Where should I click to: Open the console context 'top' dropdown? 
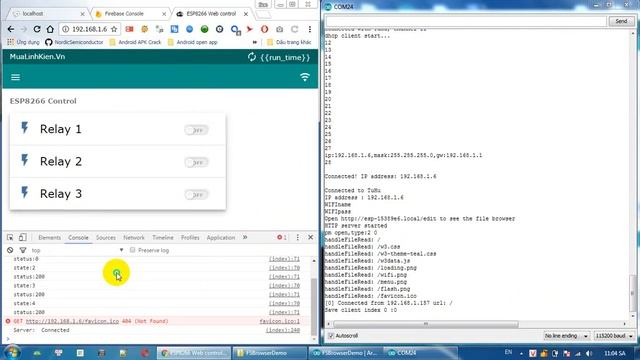[77, 250]
